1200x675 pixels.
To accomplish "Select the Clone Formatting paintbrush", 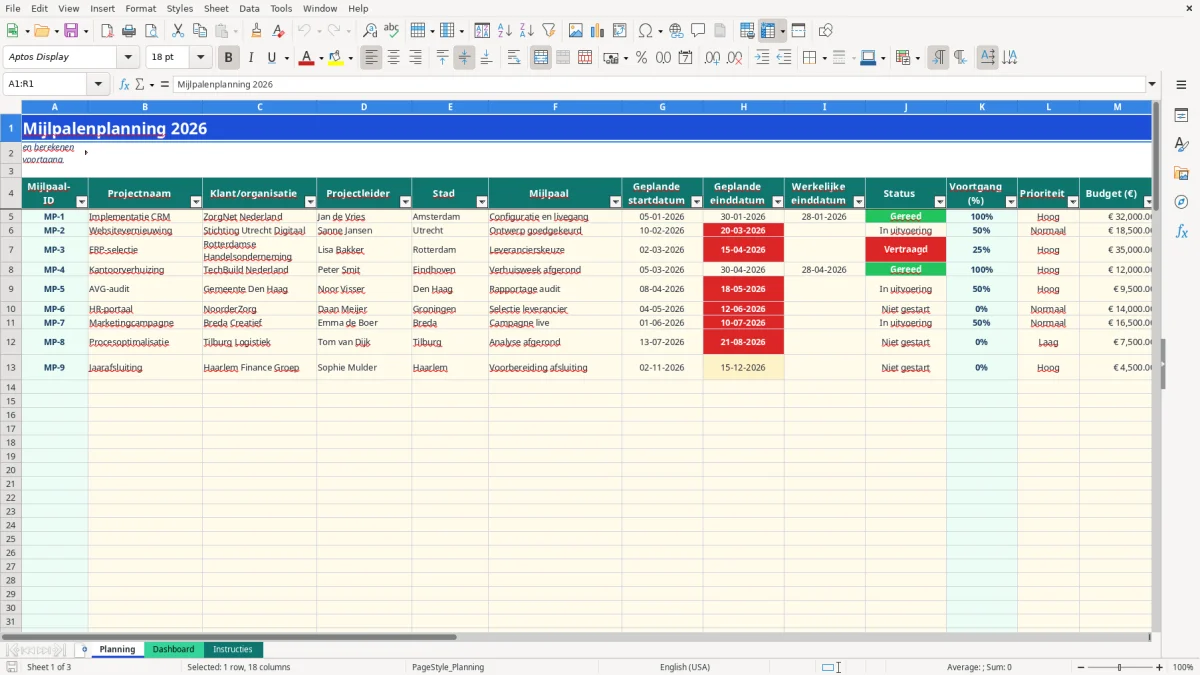I will (256, 31).
